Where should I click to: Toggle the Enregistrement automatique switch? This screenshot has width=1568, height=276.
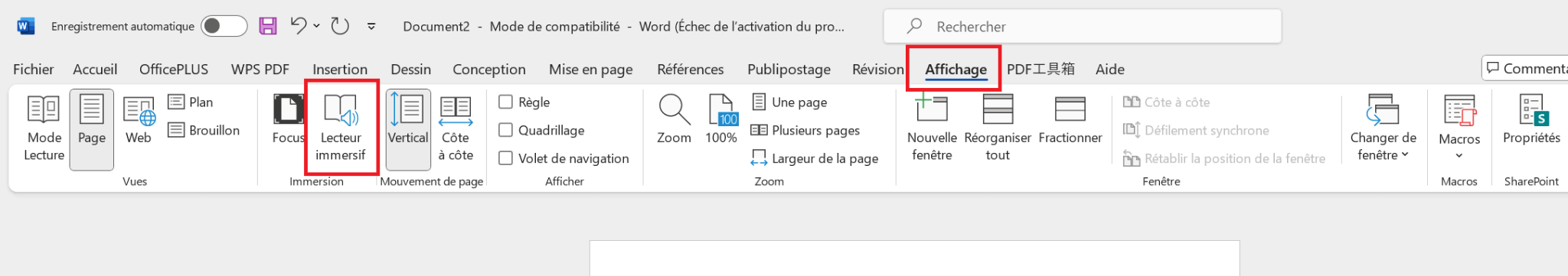(224, 26)
